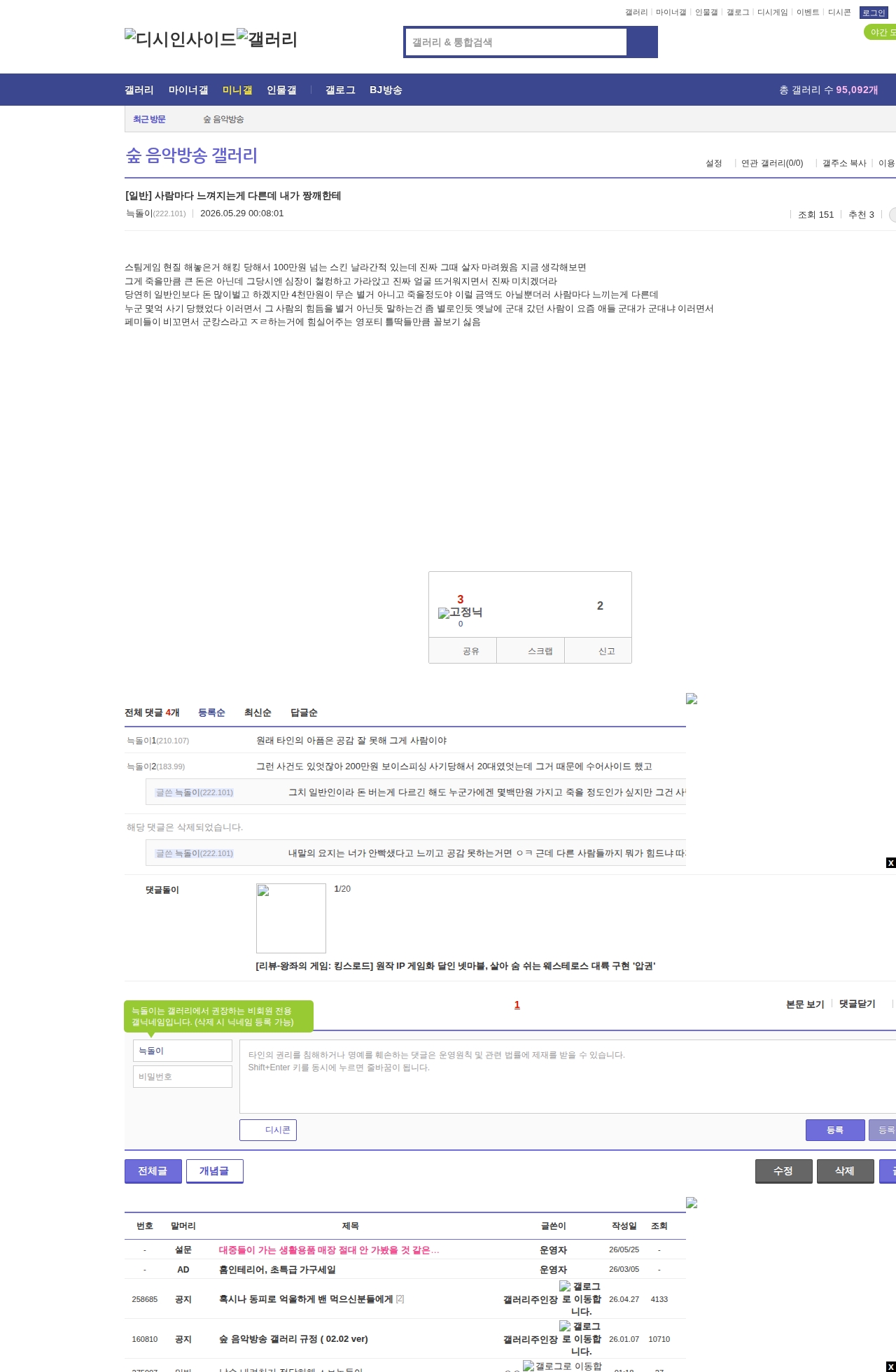Open the 설정 options above the post
The height and width of the screenshot is (1372, 896).
(713, 163)
